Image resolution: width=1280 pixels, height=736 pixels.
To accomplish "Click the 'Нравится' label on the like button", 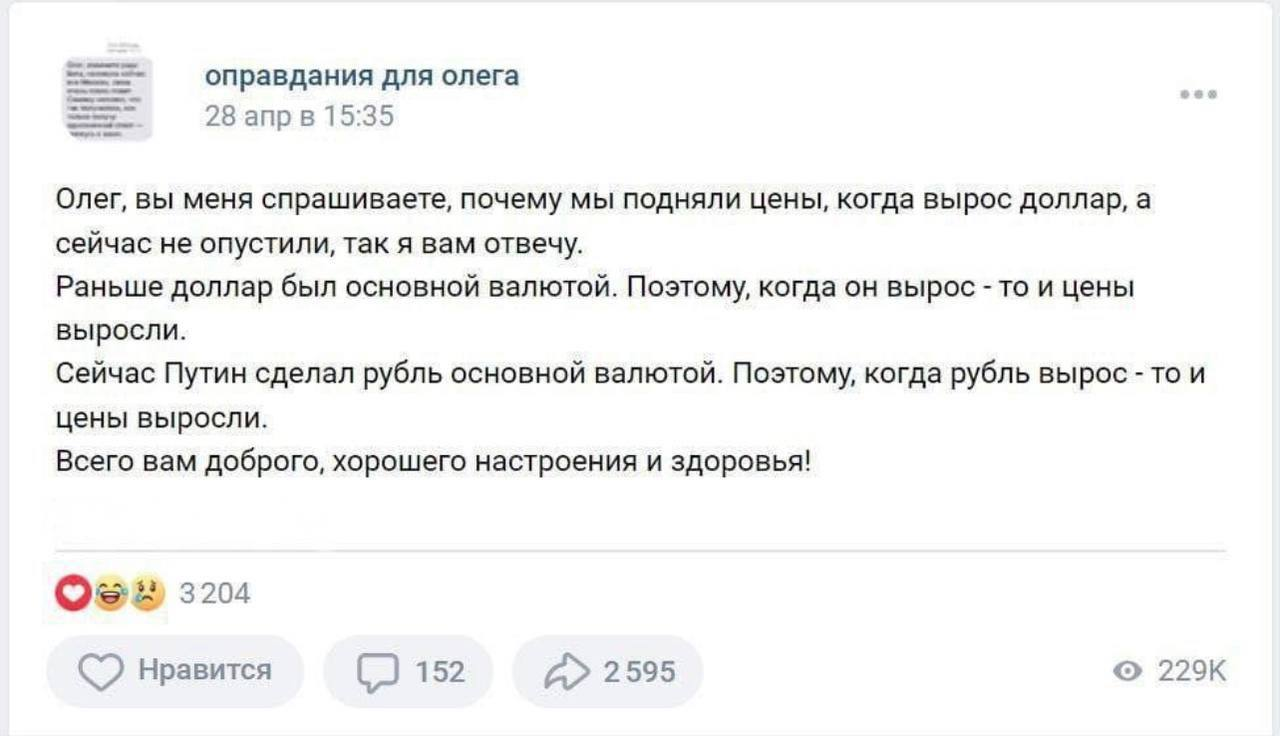I will (204, 670).
